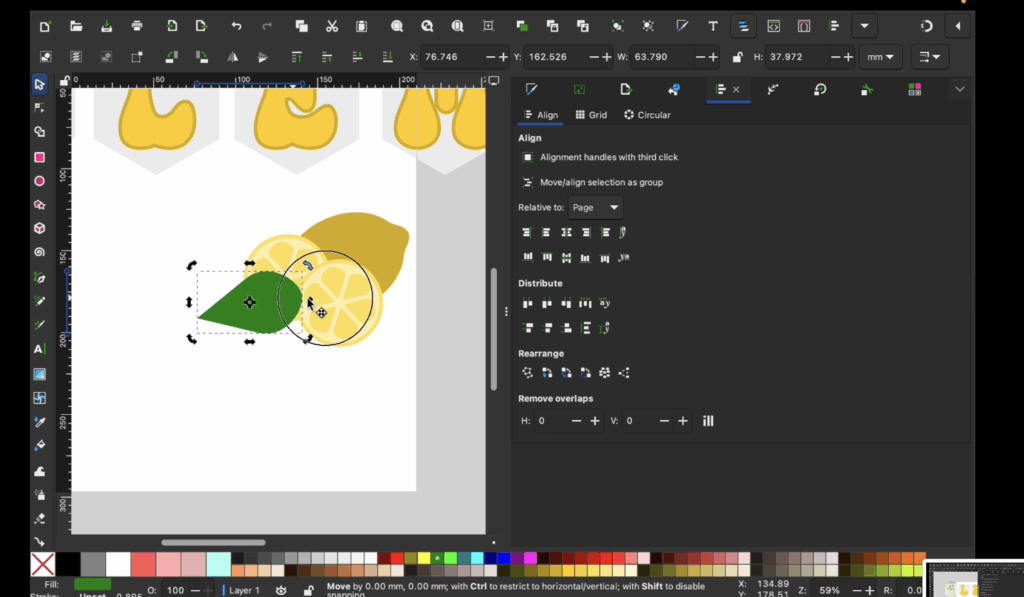This screenshot has width=1024, height=597.
Task: Pick the white palette swatch
Action: (118, 564)
